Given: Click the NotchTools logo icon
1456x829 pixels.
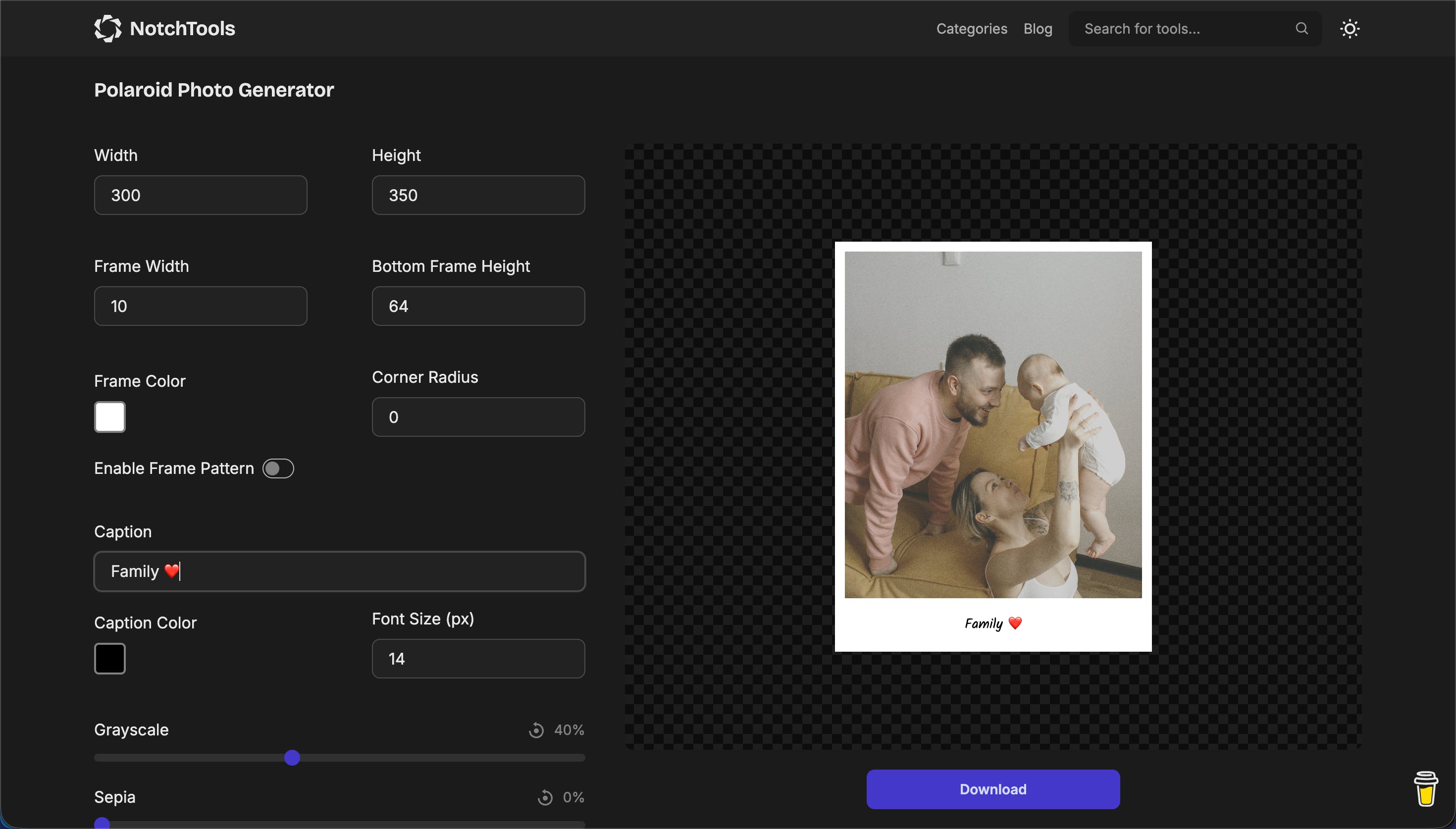Looking at the screenshot, I should coord(107,28).
